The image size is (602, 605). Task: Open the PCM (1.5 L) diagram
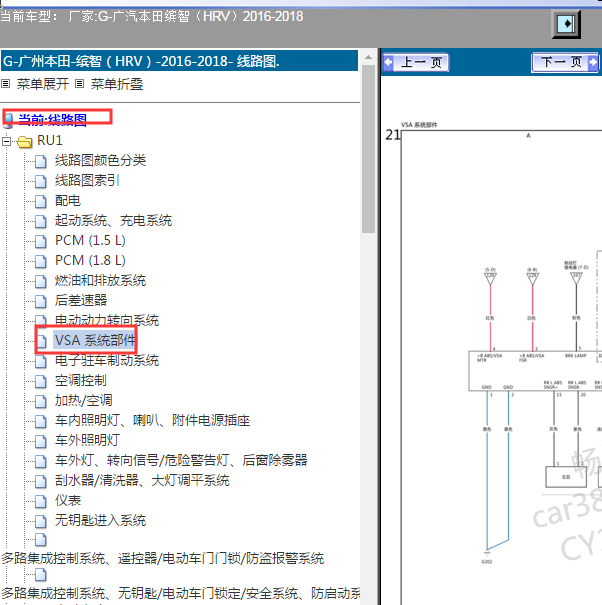tap(90, 240)
